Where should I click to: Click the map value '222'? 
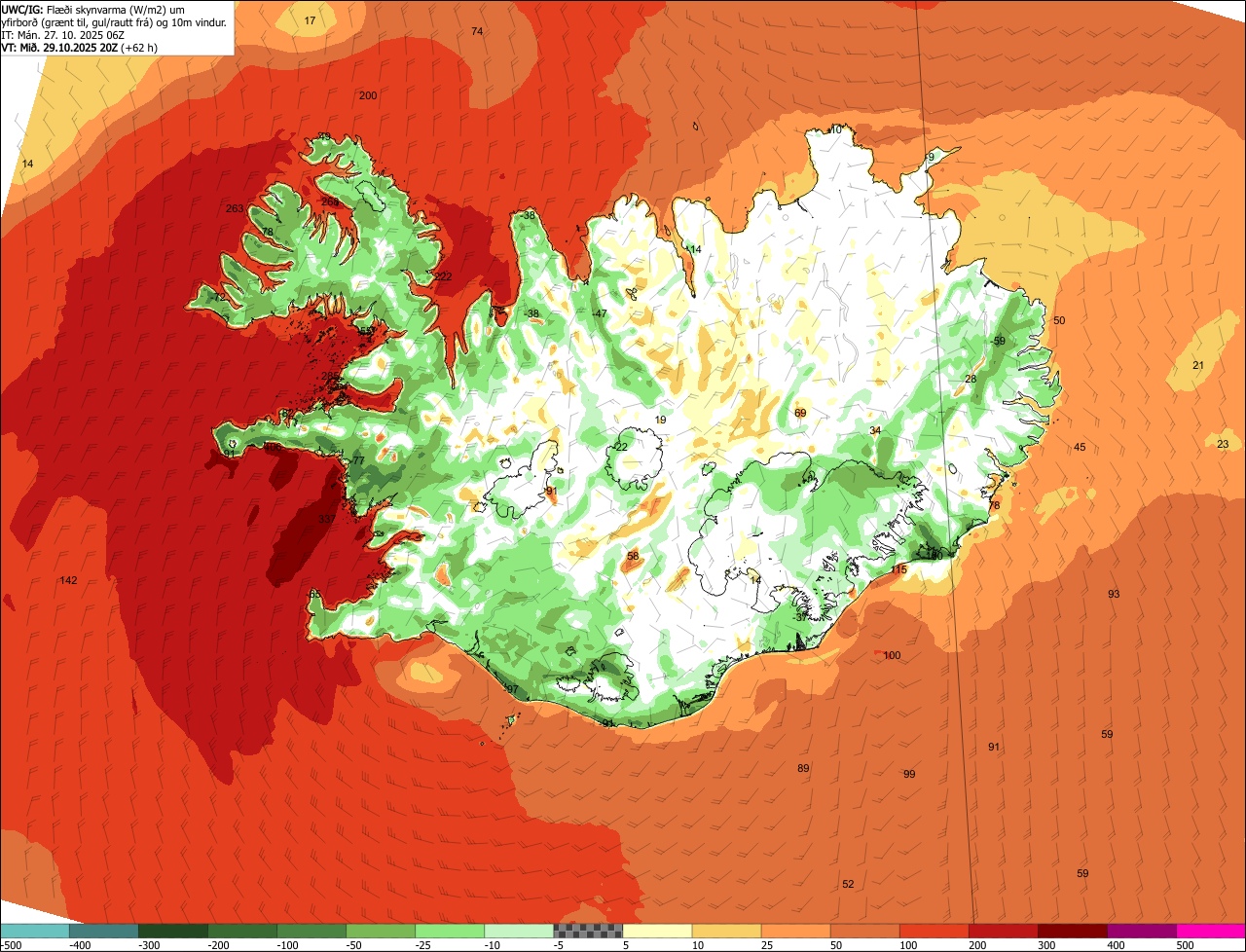point(443,276)
